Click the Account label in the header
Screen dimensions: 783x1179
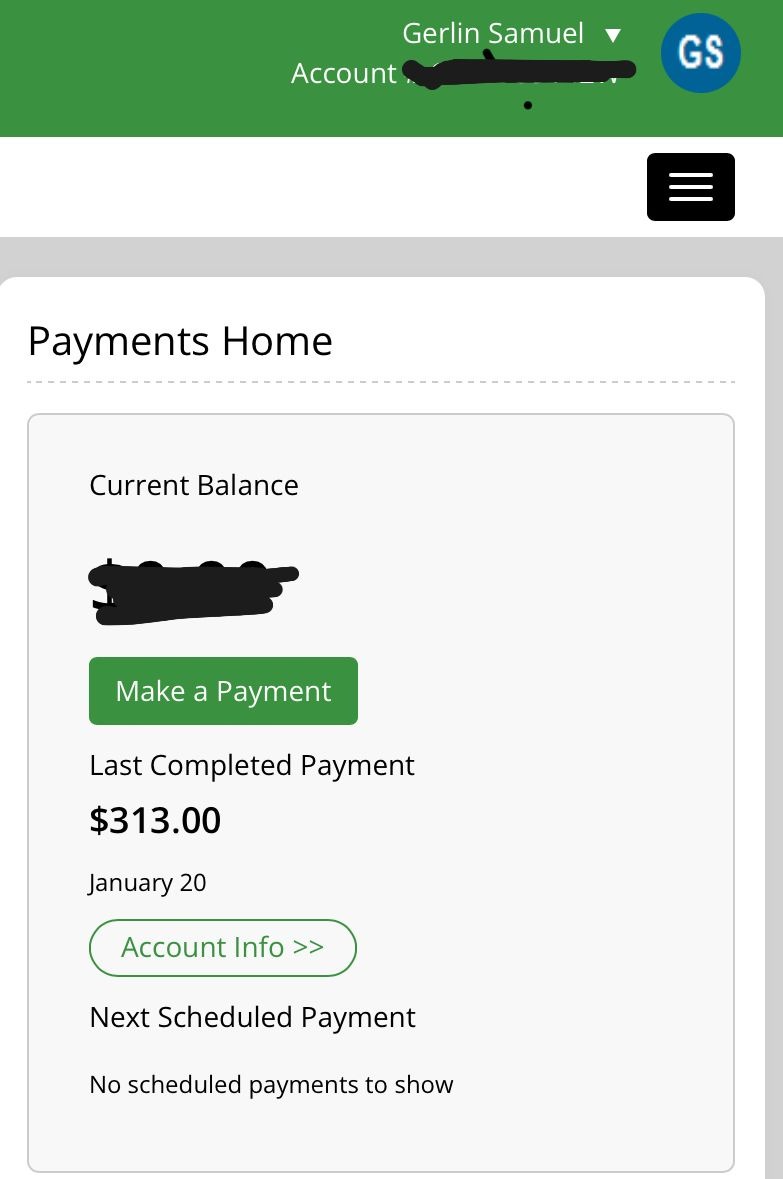coord(343,74)
